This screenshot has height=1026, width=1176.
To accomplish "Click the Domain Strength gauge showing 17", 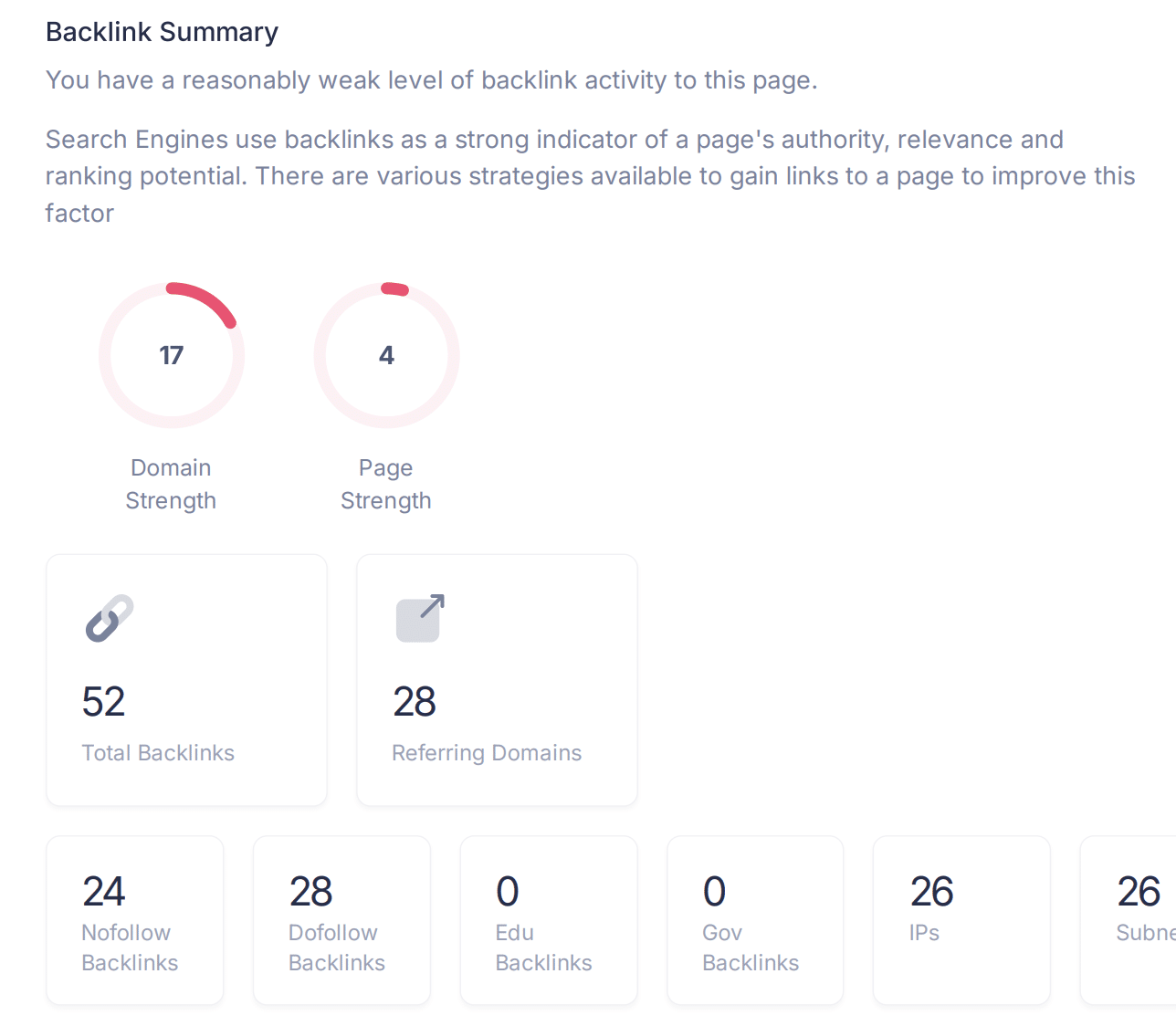I will pos(172,355).
